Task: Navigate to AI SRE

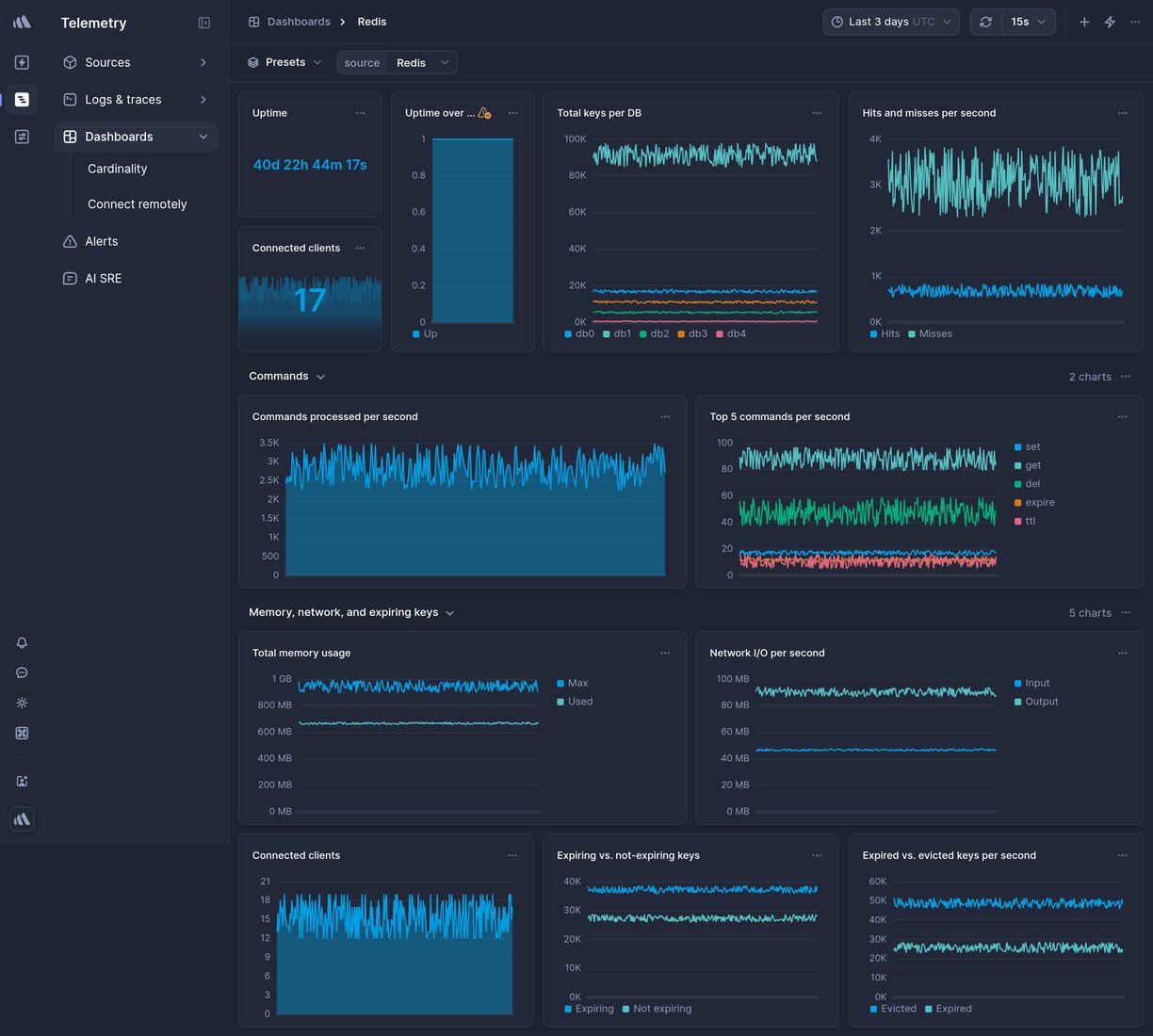Action: point(102,278)
